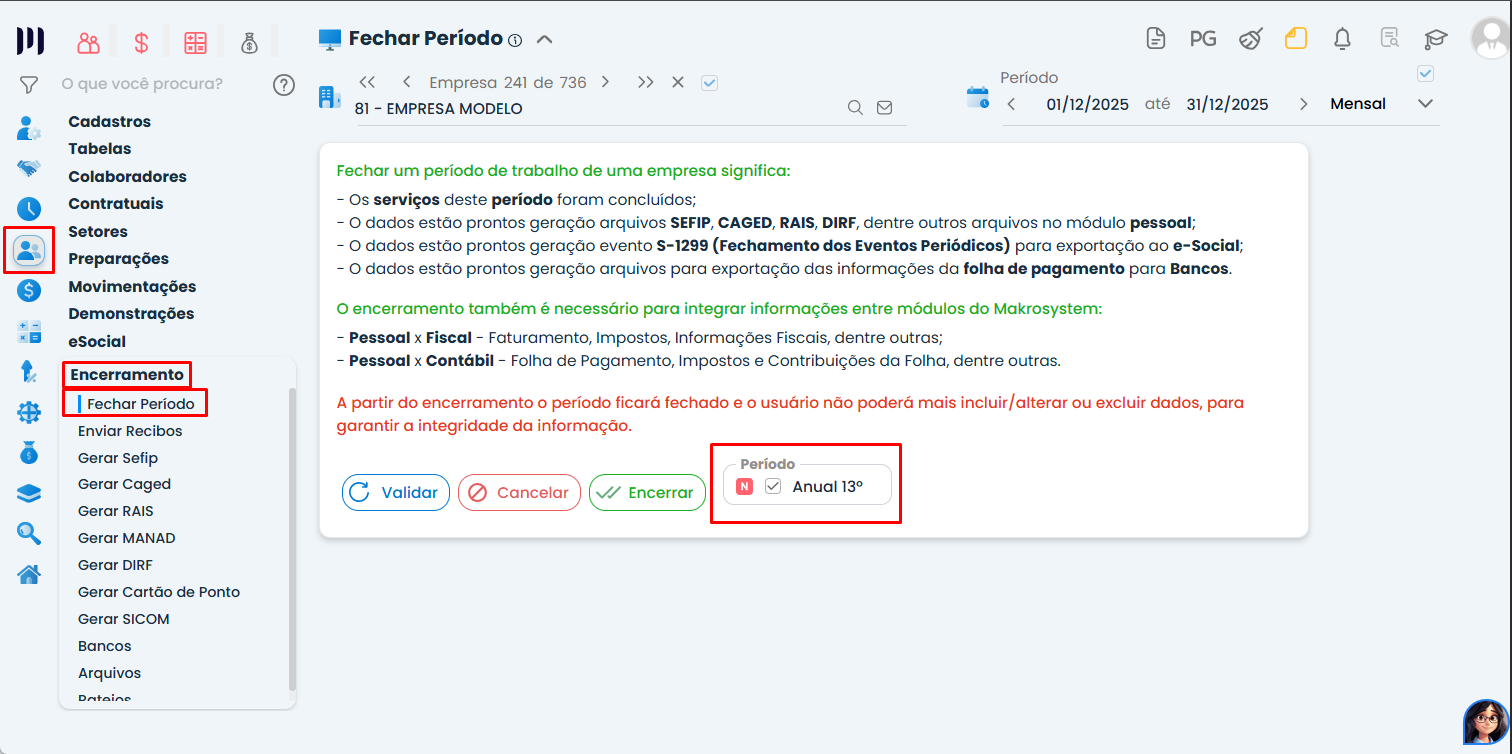The image size is (1512, 754).
Task: Select the magnifying glass sidebar icon
Action: 29,534
